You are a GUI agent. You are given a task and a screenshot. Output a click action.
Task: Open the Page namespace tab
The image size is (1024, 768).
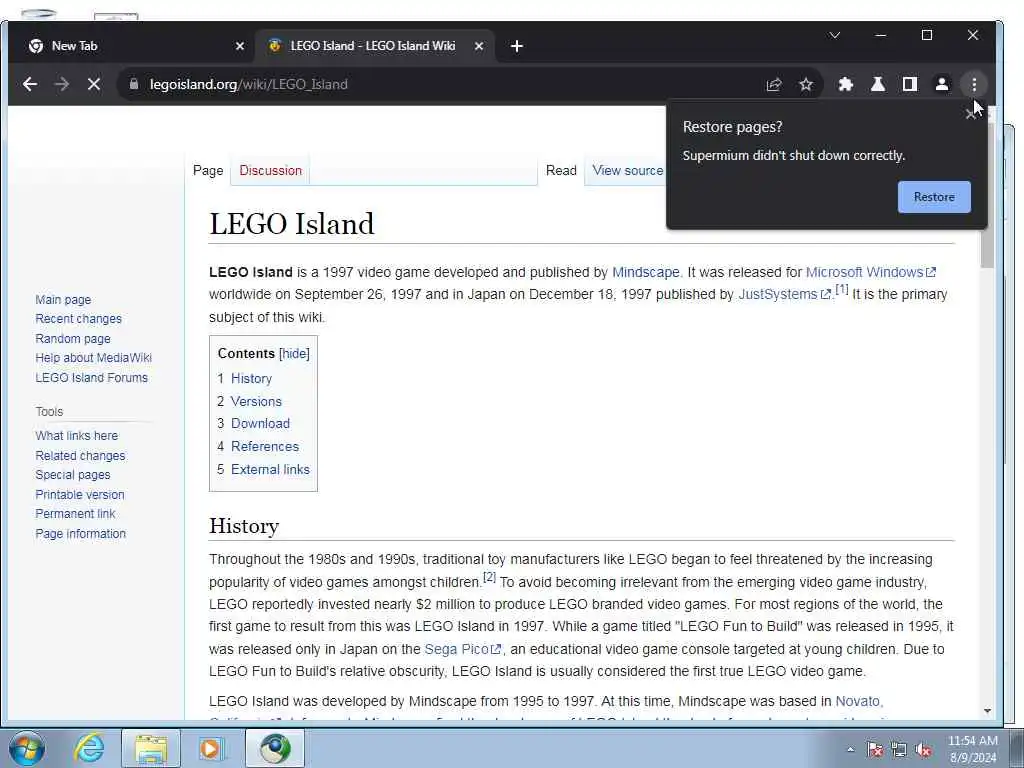[x=208, y=170]
